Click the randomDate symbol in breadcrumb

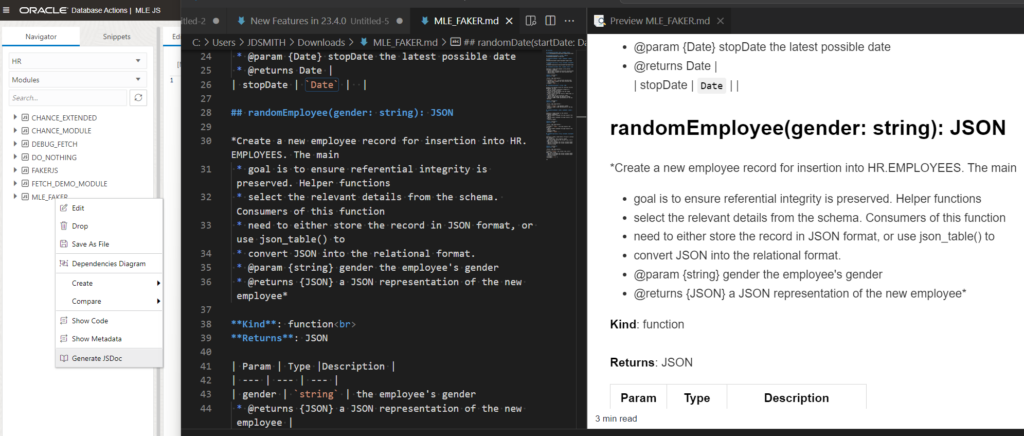(x=523, y=42)
